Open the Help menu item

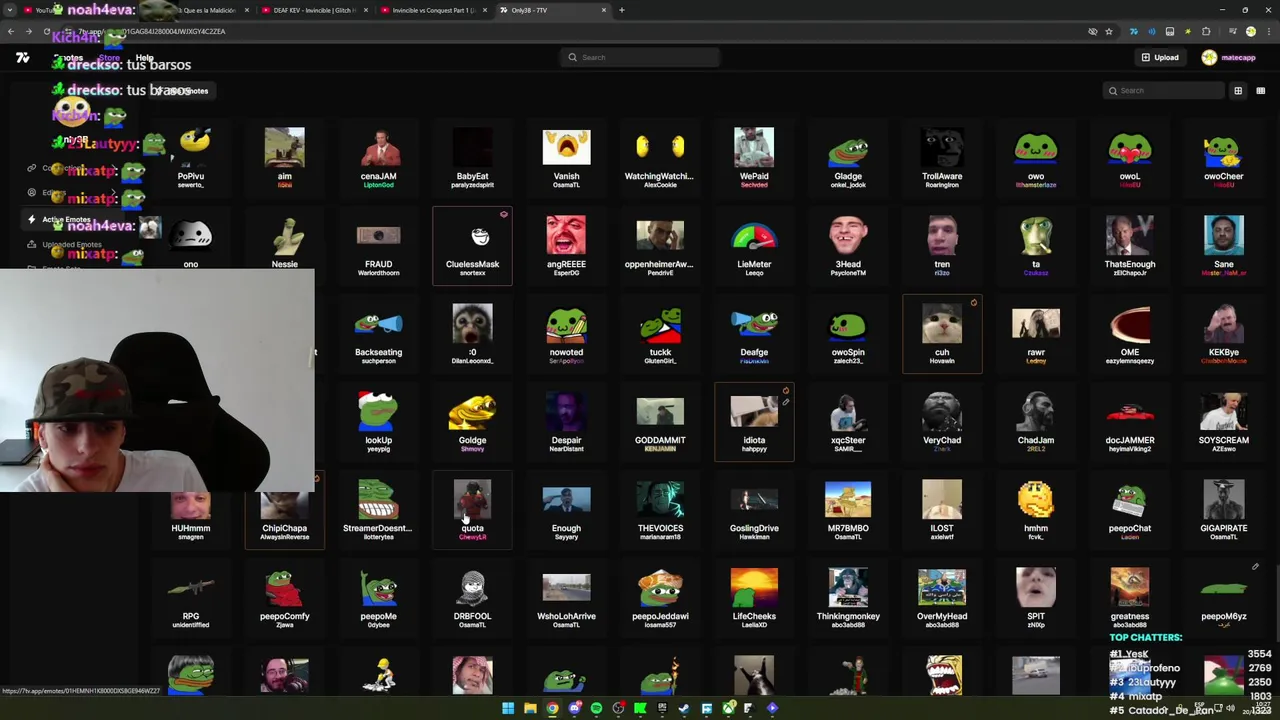point(145,58)
